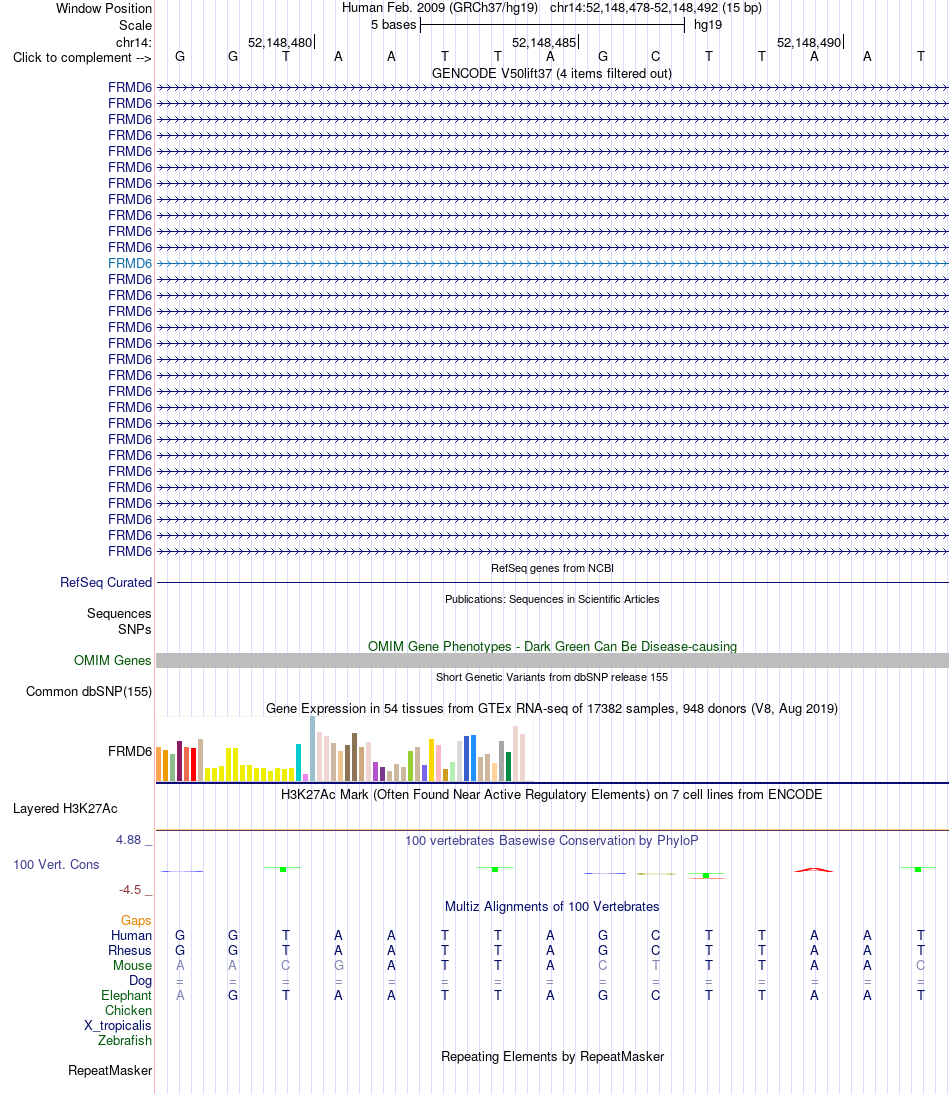Click the 'OMIM Genes' track label
Viewport: 950px width, 1094px height.
coord(113,660)
